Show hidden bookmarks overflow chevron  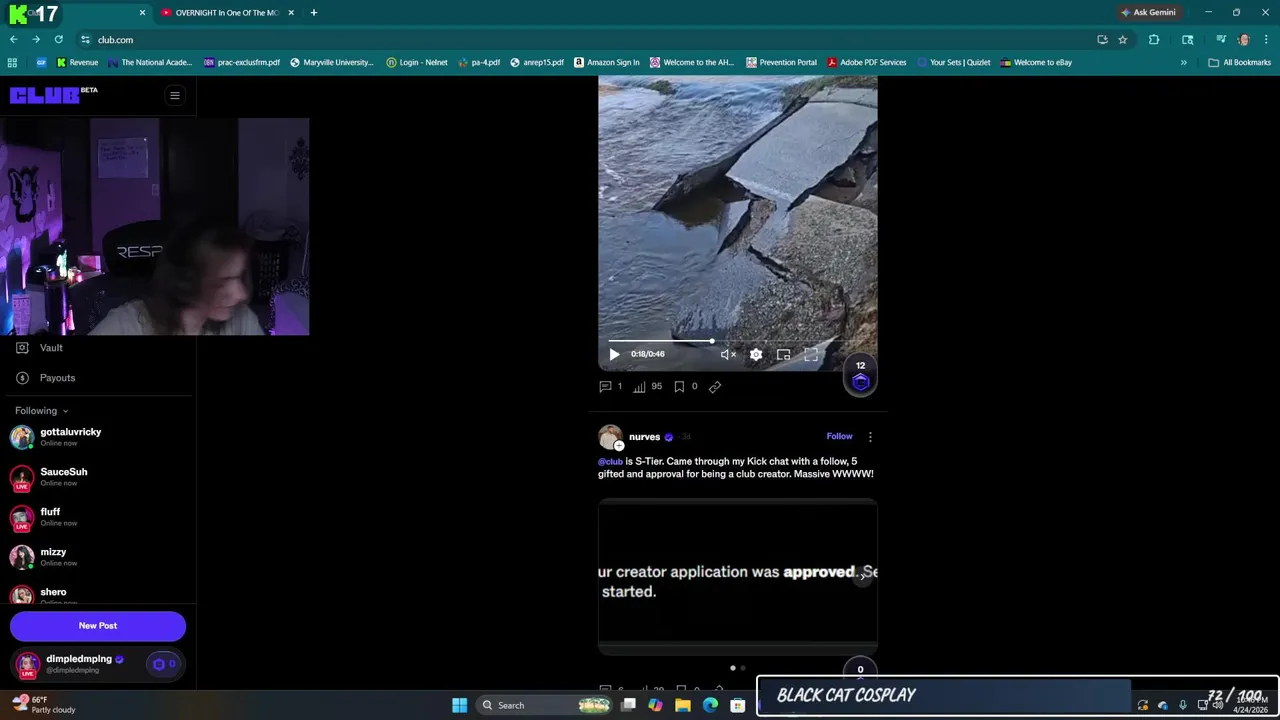click(1184, 62)
